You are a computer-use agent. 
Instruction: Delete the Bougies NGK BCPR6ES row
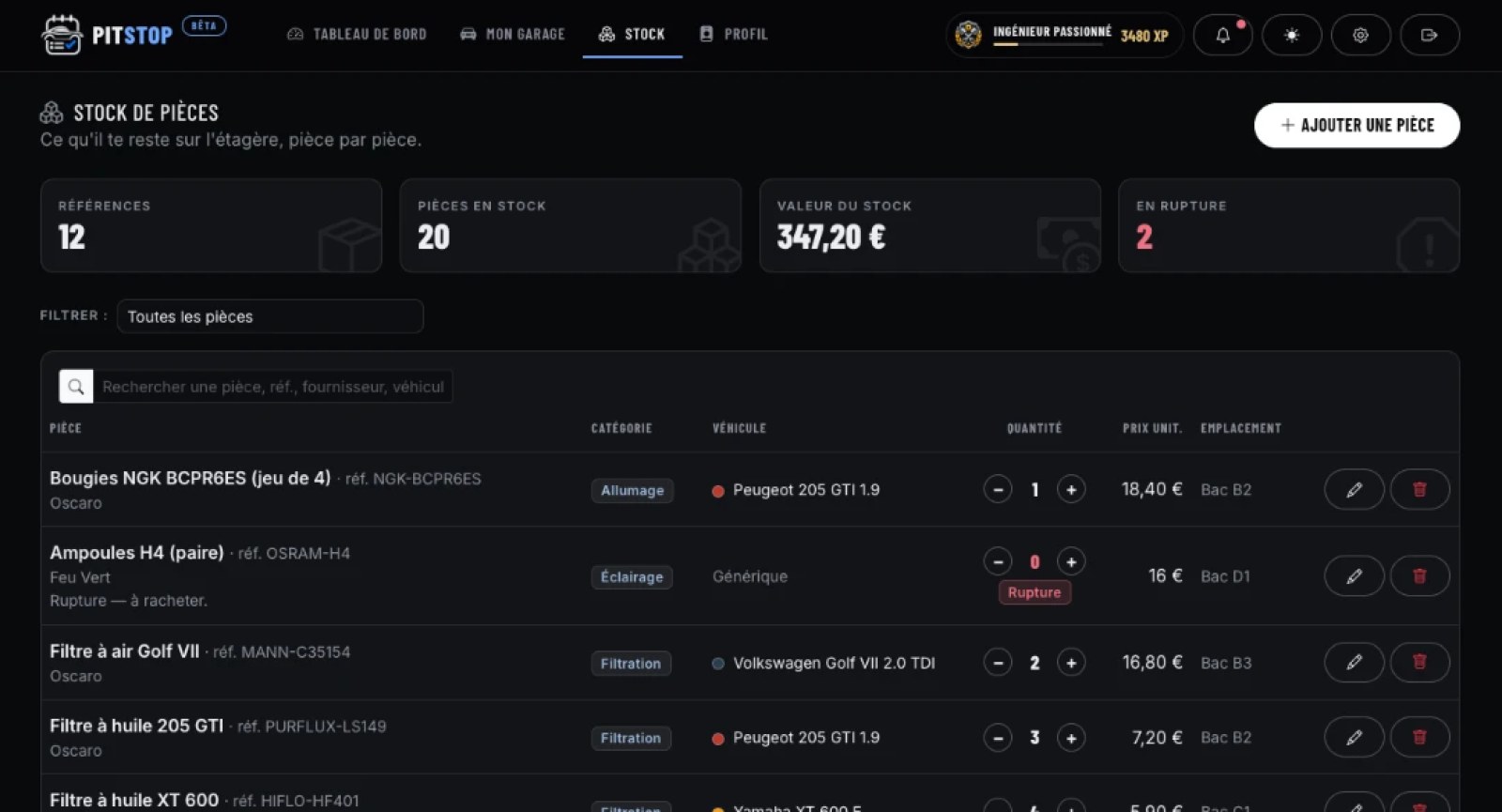(1419, 489)
